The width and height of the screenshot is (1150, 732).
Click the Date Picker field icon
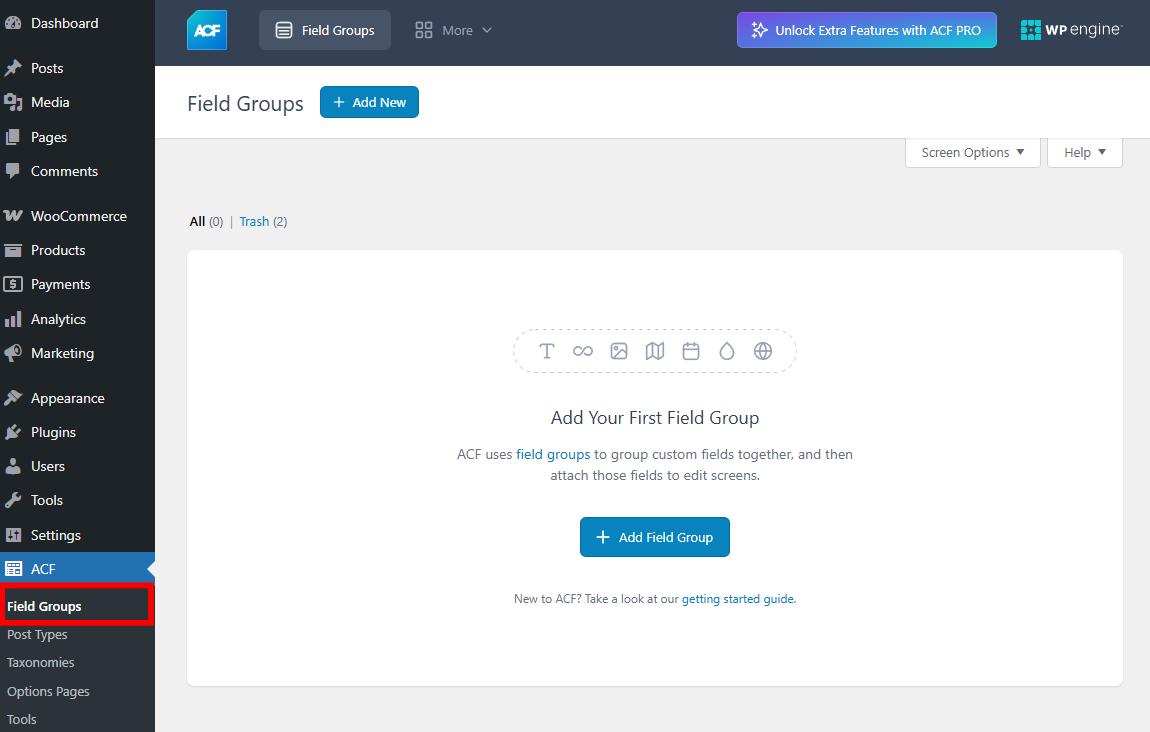691,351
